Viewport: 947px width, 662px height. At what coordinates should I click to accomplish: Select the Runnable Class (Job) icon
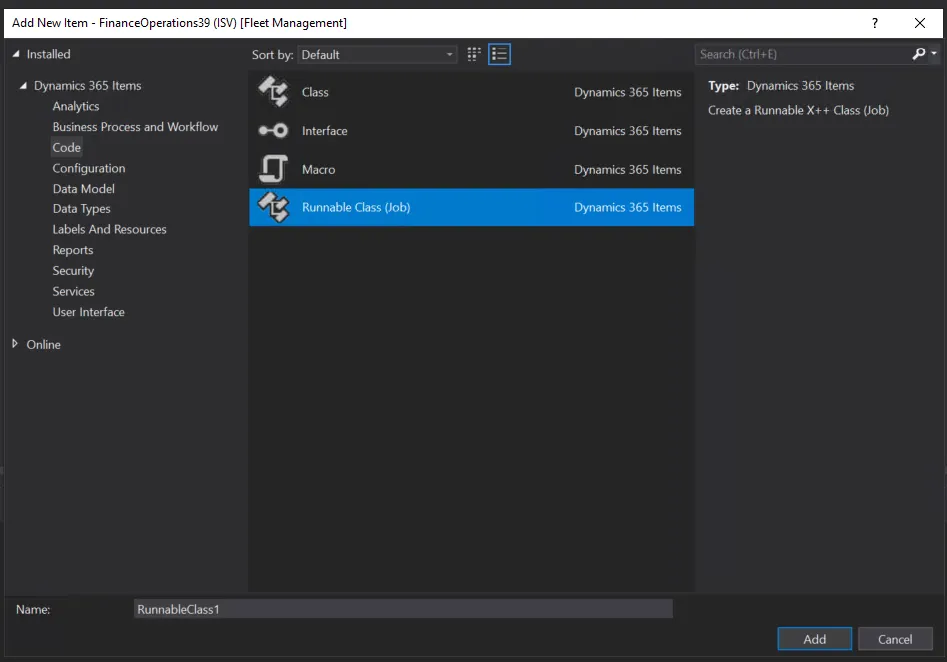coord(274,207)
